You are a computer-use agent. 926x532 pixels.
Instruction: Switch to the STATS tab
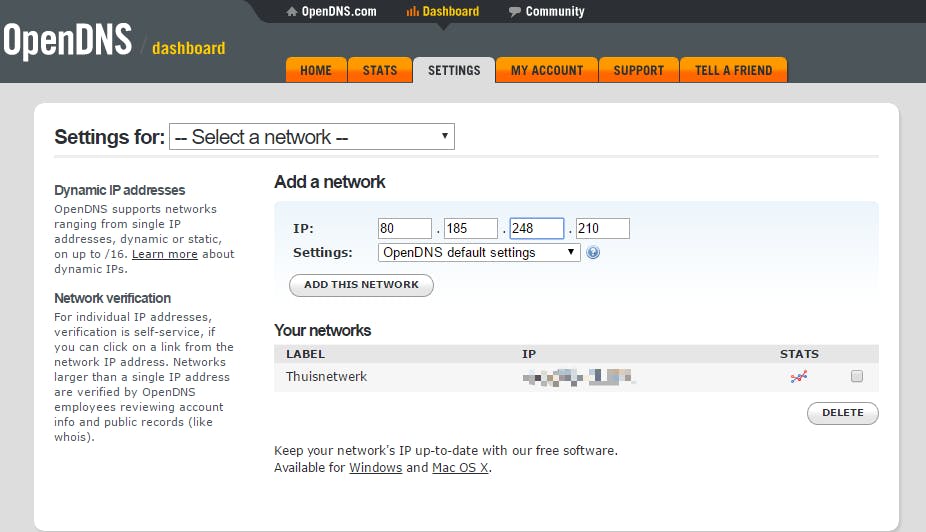point(380,70)
